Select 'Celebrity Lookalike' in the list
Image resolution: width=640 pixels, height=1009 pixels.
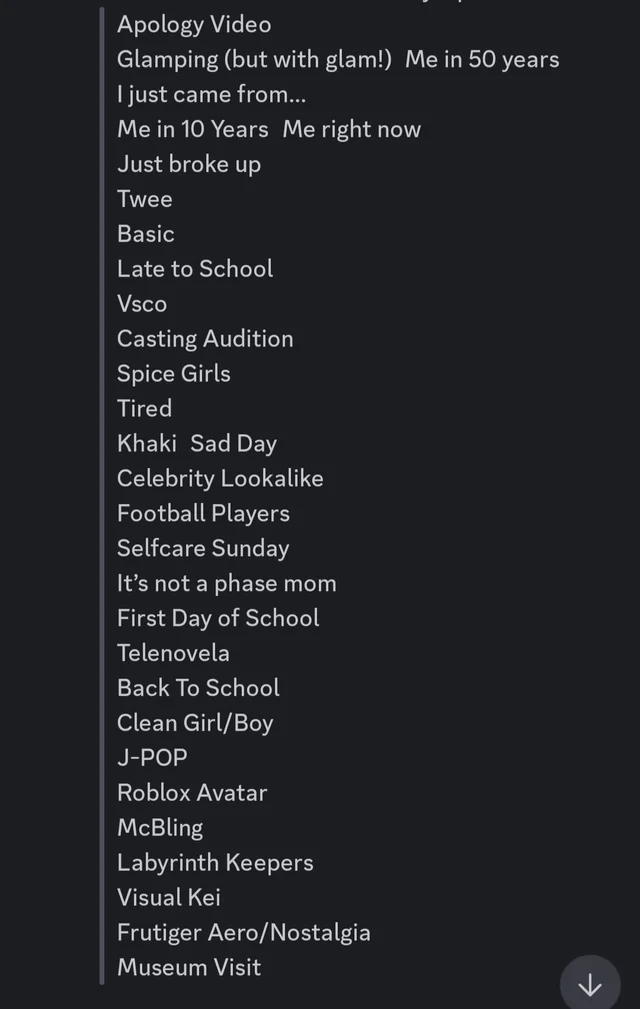220,478
